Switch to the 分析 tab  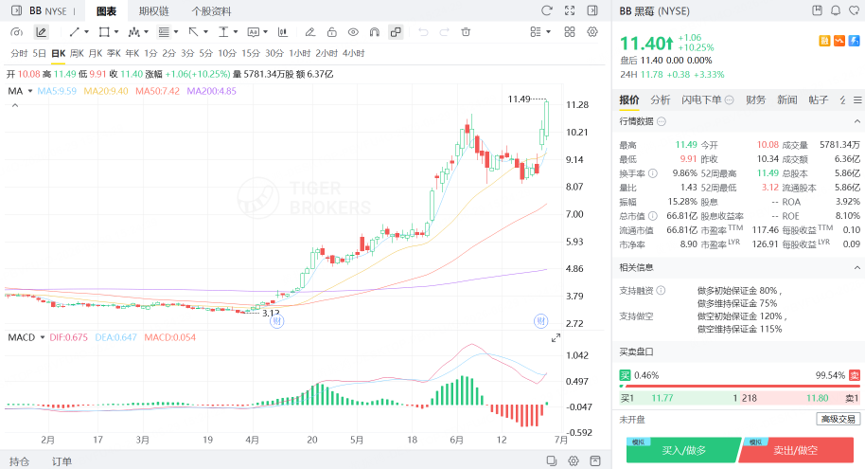660,100
